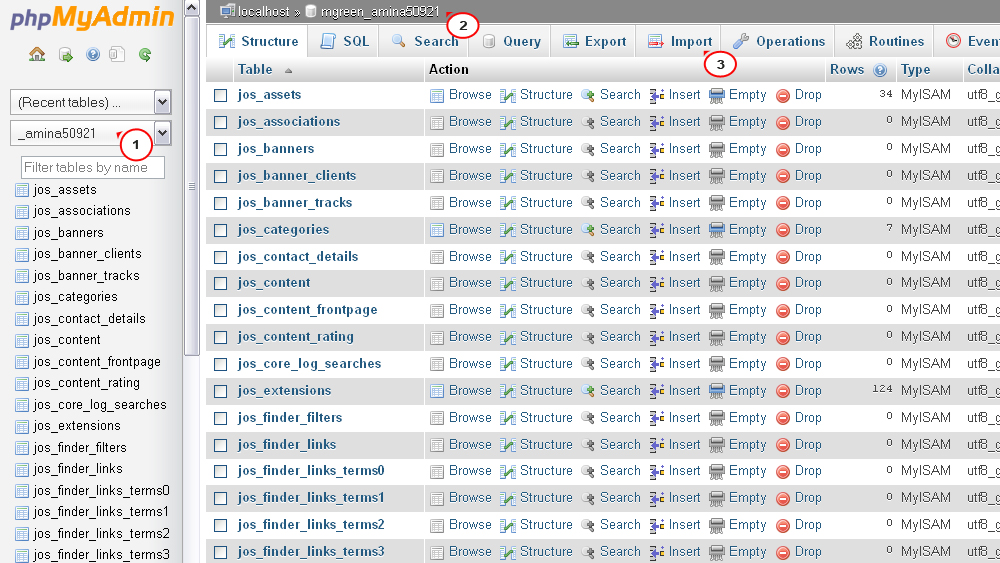
Task: Click the Insert icon for jos_content_frontpage row
Action: tap(657, 311)
